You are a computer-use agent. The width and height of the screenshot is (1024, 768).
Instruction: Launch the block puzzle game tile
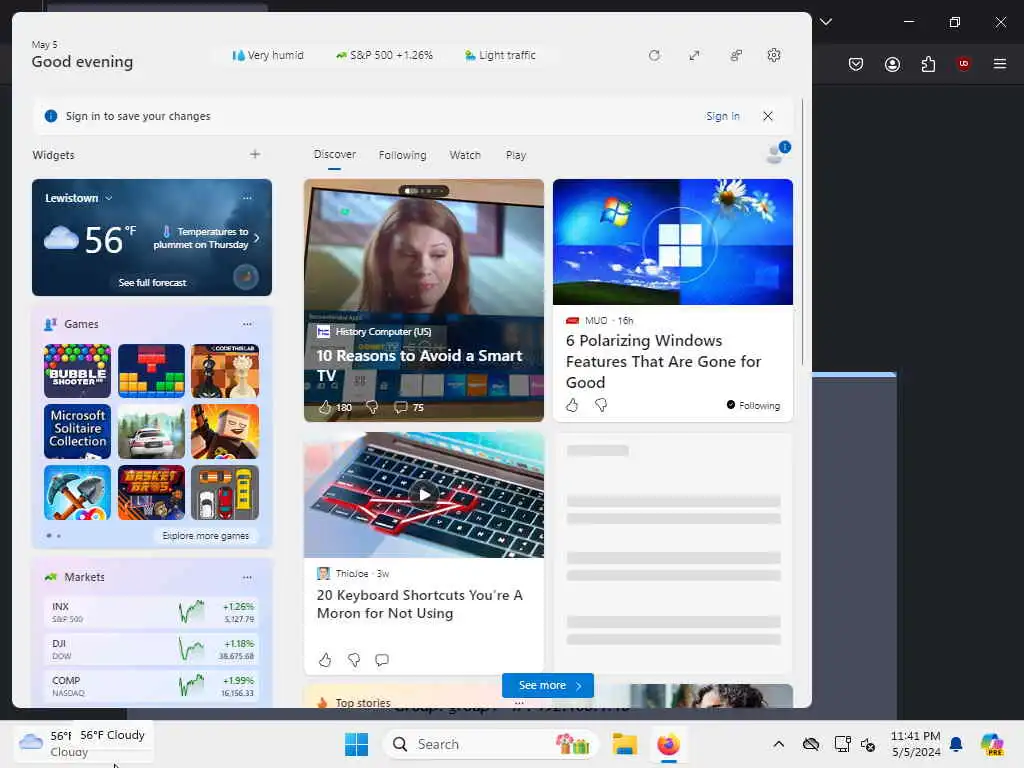click(152, 371)
